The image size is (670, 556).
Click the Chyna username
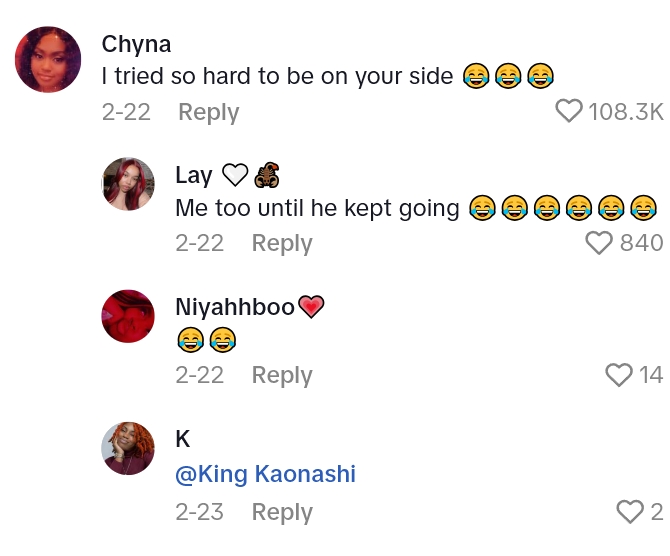coord(136,44)
